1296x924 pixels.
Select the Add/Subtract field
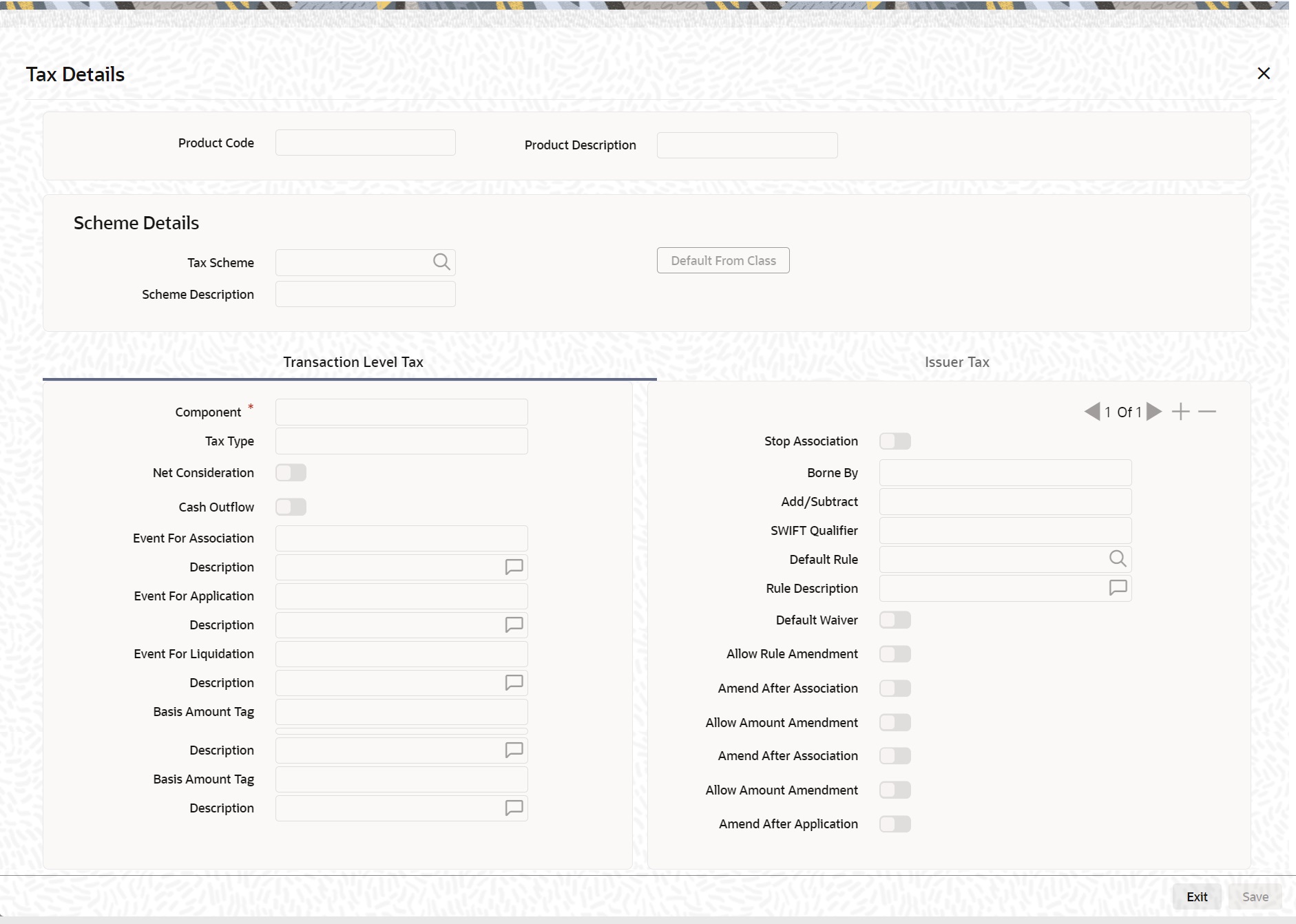coord(1005,501)
